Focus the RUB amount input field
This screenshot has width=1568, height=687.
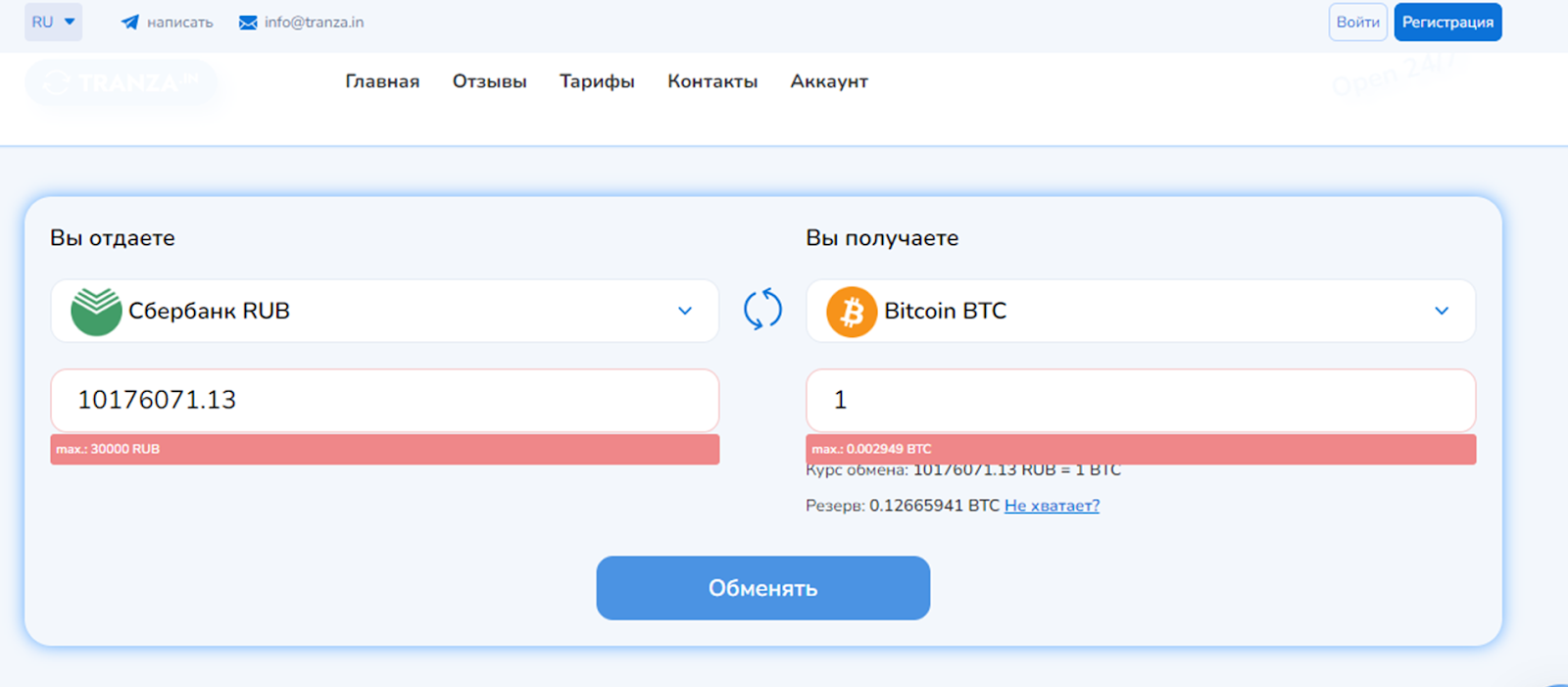click(384, 400)
